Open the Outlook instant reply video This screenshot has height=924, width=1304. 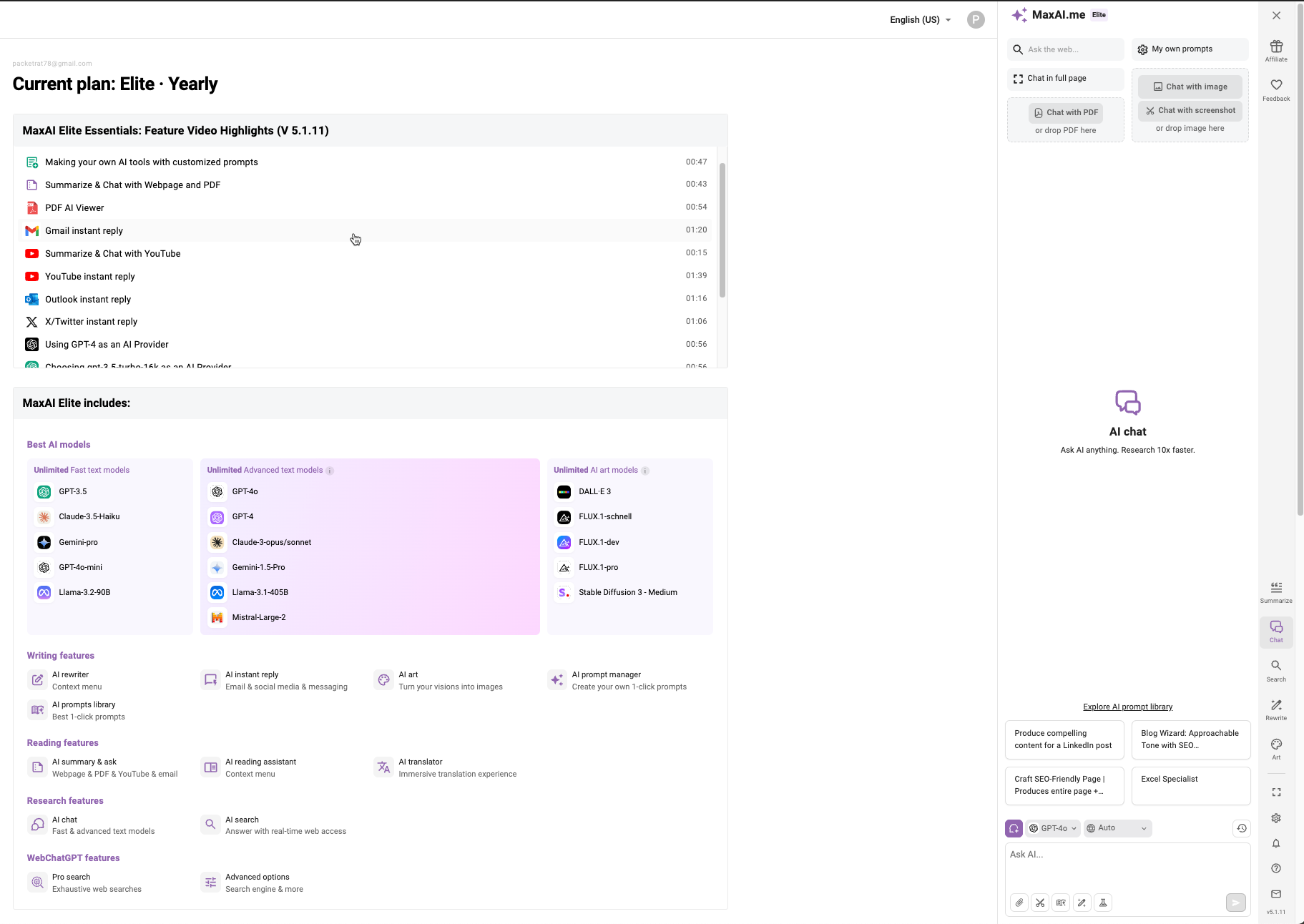366,300
